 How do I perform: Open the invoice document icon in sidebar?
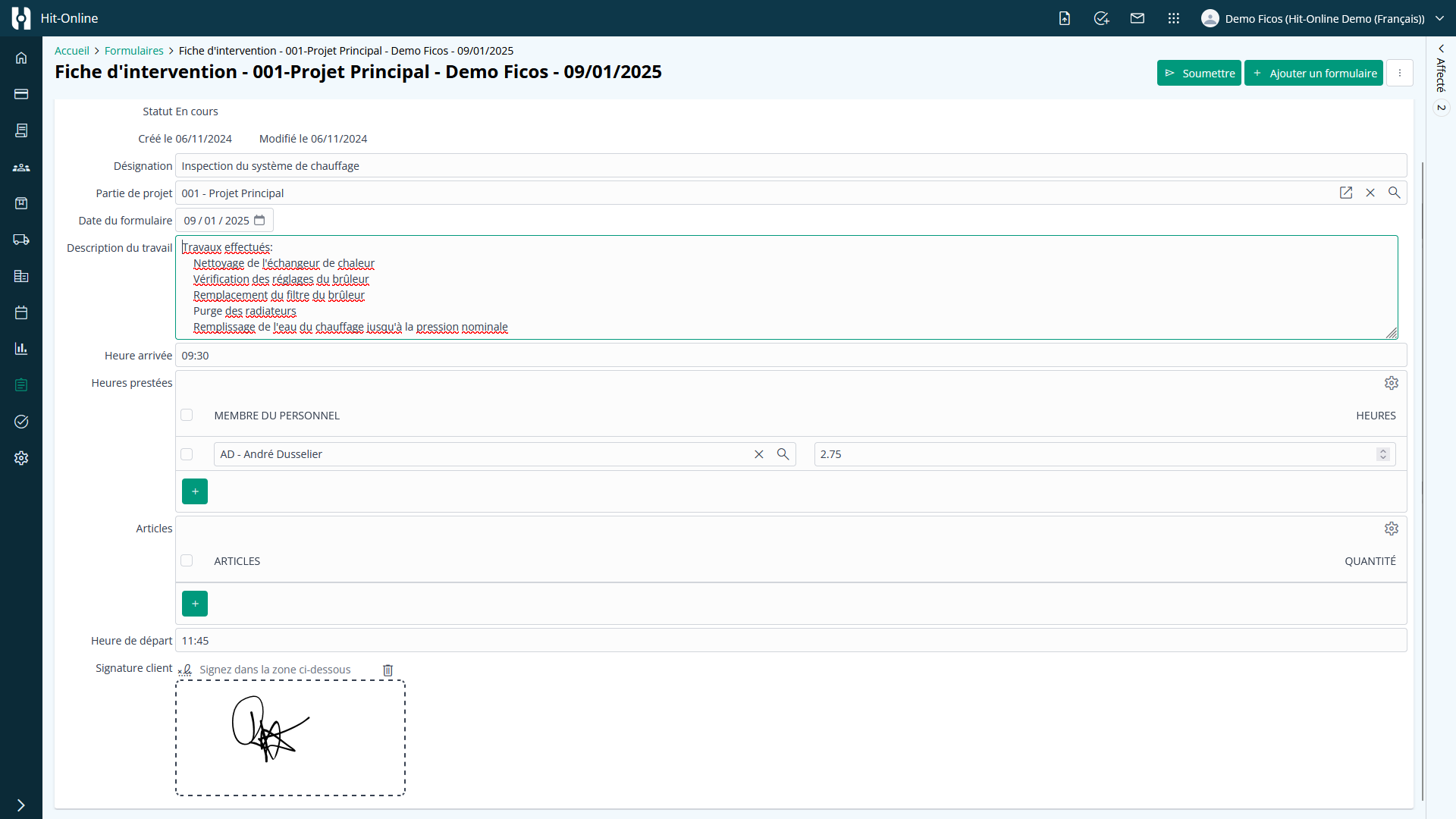coord(21,130)
